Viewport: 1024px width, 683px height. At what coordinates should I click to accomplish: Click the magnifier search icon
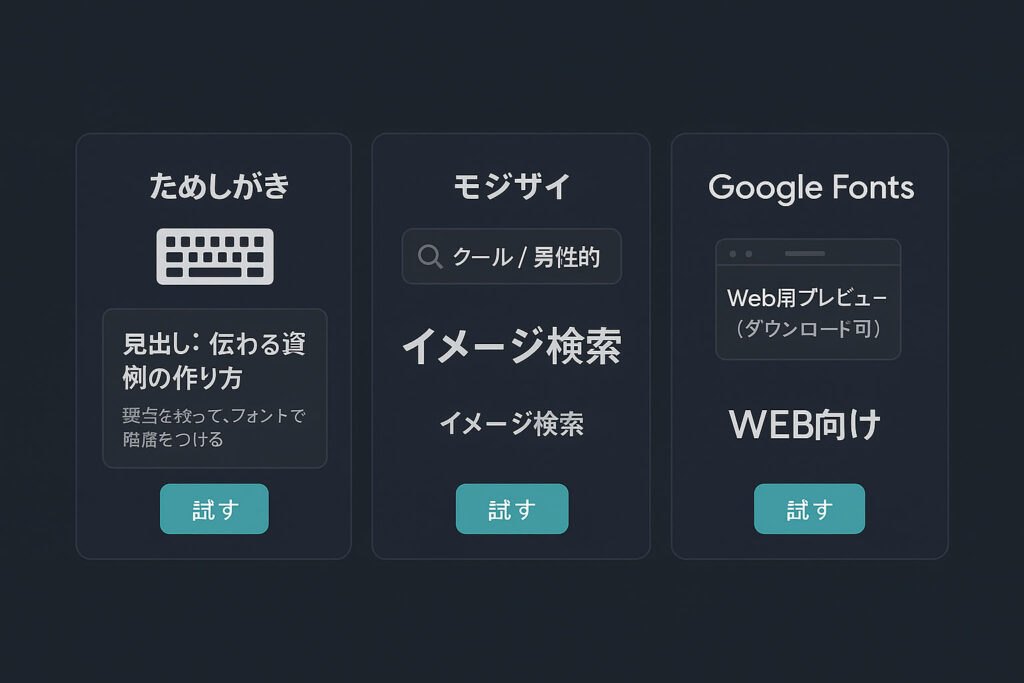pyautogui.click(x=430, y=257)
